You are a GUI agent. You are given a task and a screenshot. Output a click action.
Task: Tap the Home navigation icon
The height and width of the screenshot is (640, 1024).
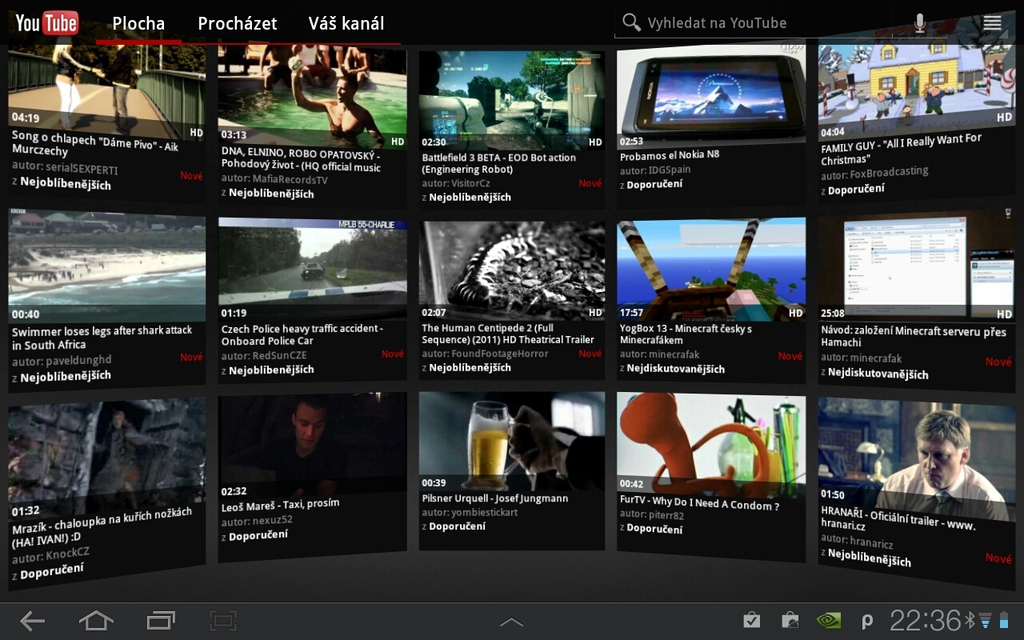pos(95,620)
